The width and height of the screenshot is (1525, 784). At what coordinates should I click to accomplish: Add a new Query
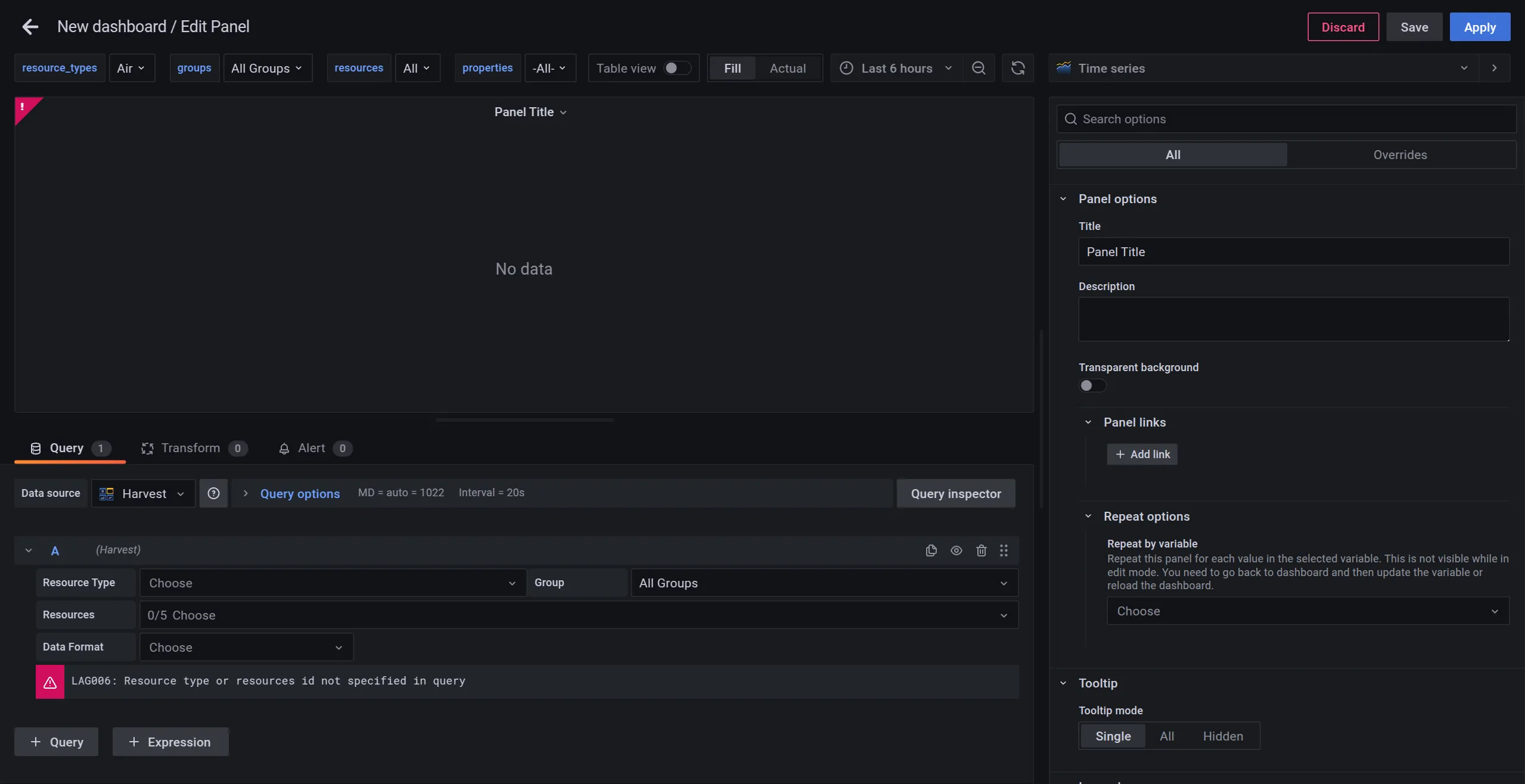click(57, 742)
